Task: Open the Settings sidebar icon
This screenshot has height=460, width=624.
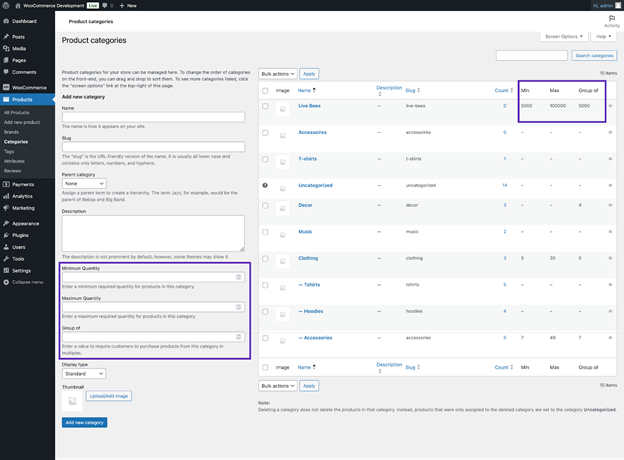Action: point(6,270)
